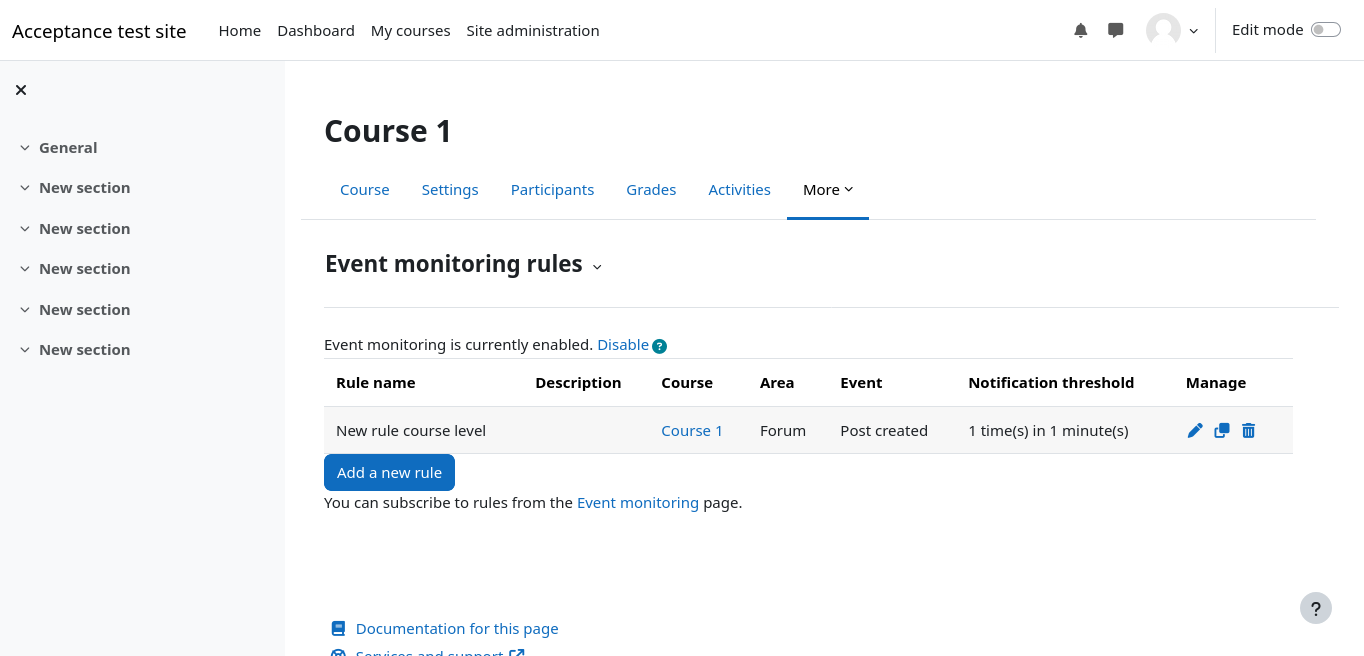Click the pencil icon to edit rule
The height and width of the screenshot is (656, 1364).
tap(1195, 431)
